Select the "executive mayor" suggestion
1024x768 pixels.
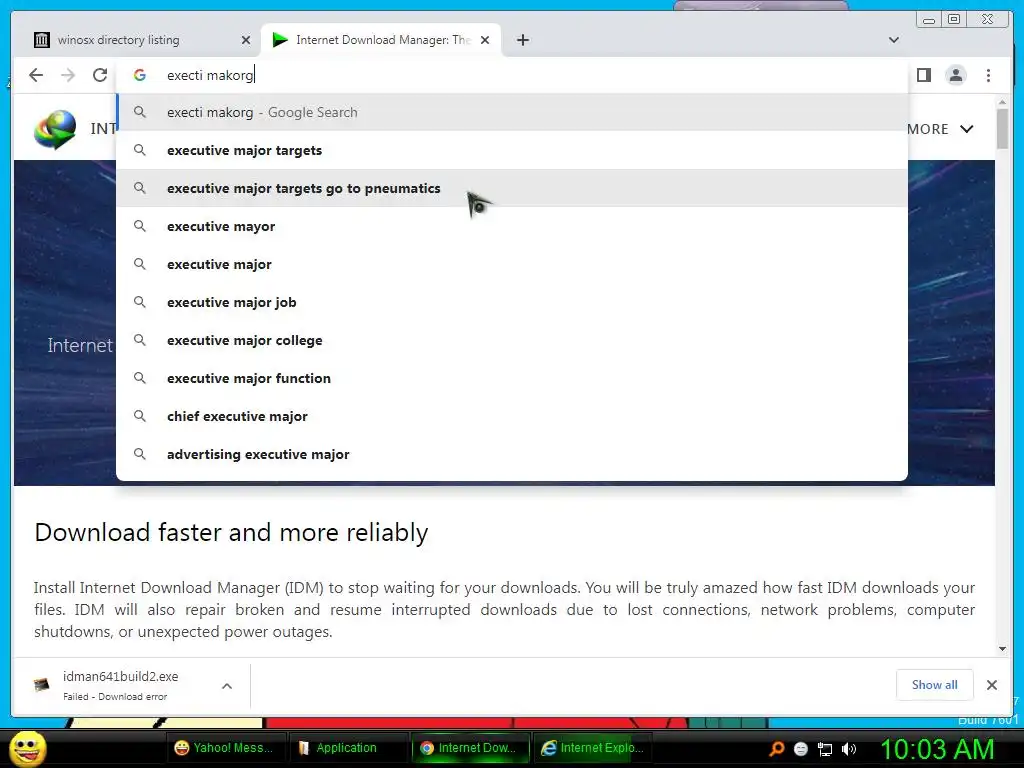(512, 227)
